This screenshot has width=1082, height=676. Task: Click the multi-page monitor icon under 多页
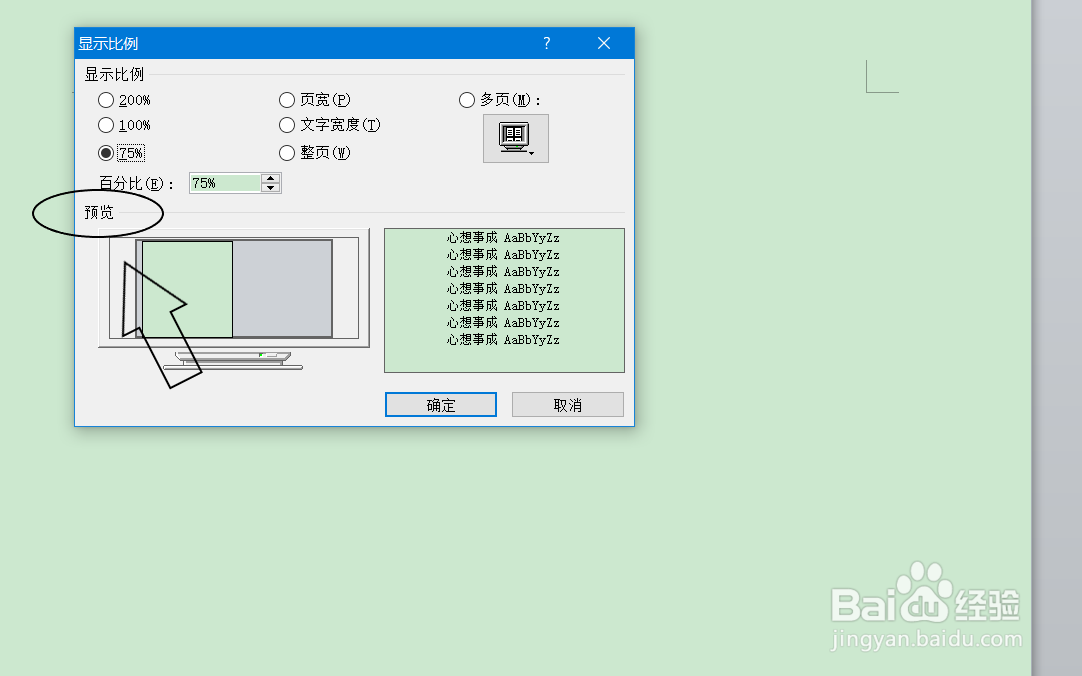pos(515,138)
